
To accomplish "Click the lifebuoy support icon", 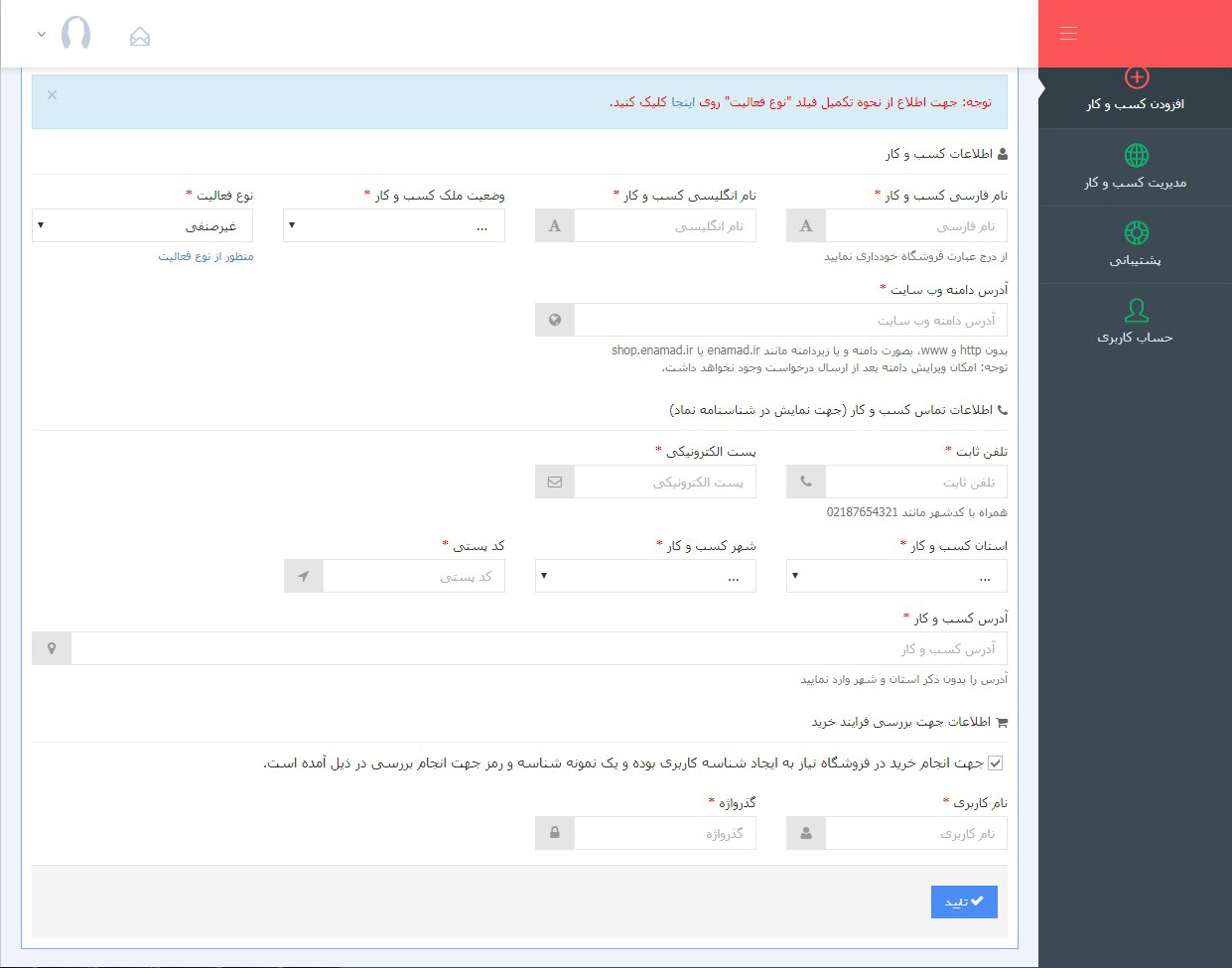I will (x=1137, y=232).
